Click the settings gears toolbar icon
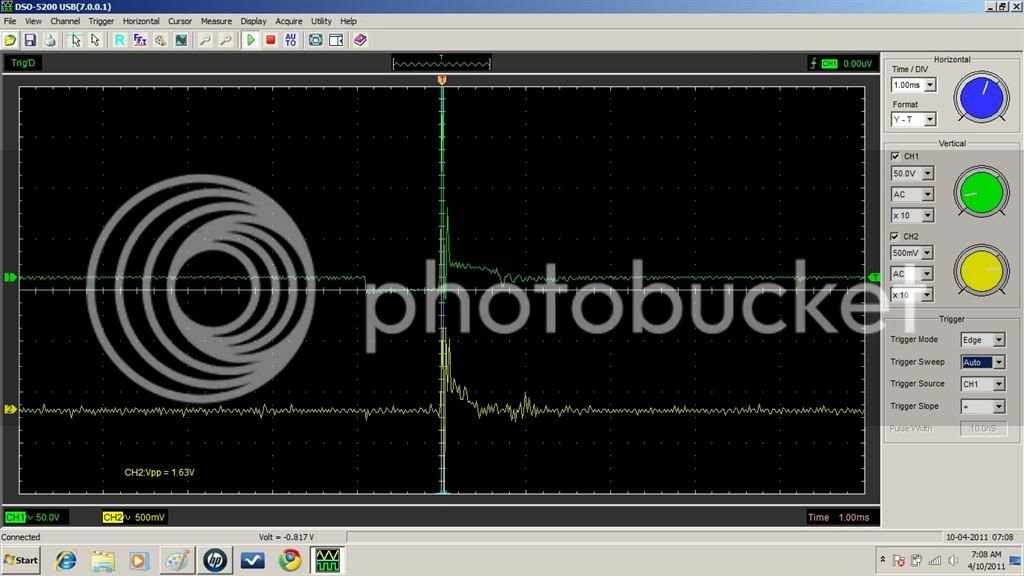Viewport: 1024px width, 576px height. pos(161,40)
